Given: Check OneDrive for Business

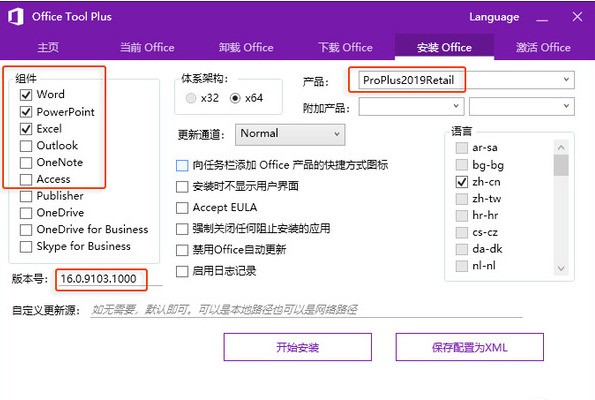Looking at the screenshot, I should point(26,230).
